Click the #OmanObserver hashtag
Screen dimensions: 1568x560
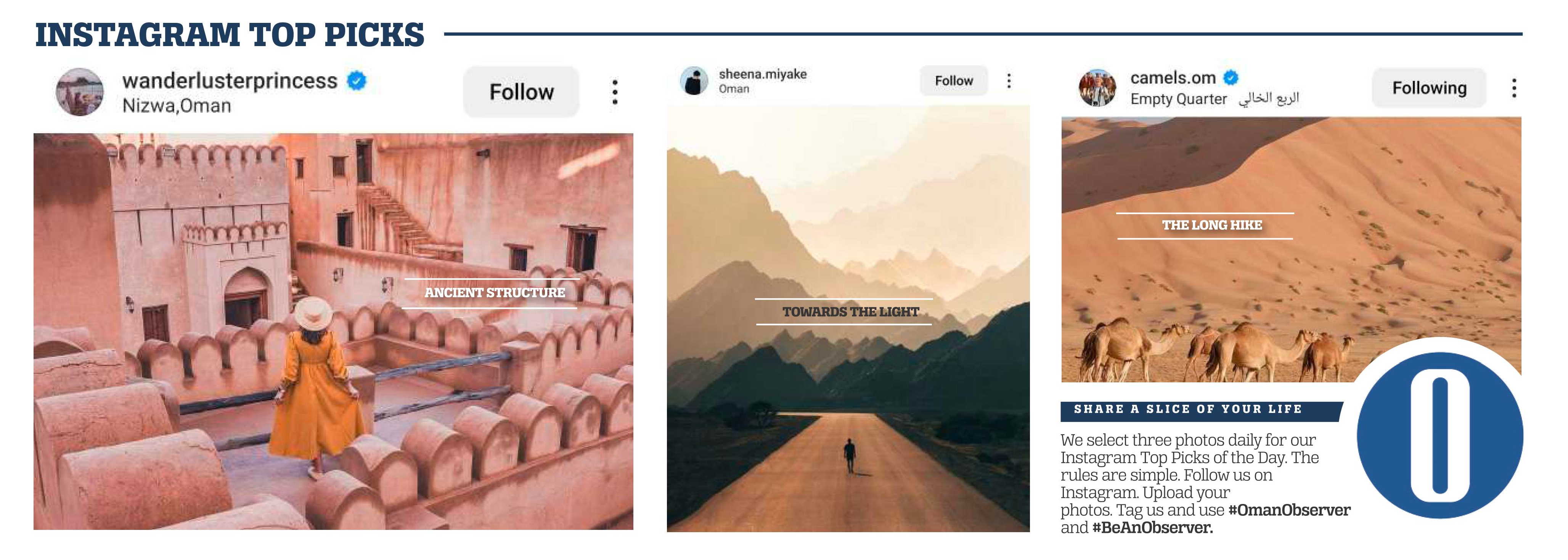1289,510
